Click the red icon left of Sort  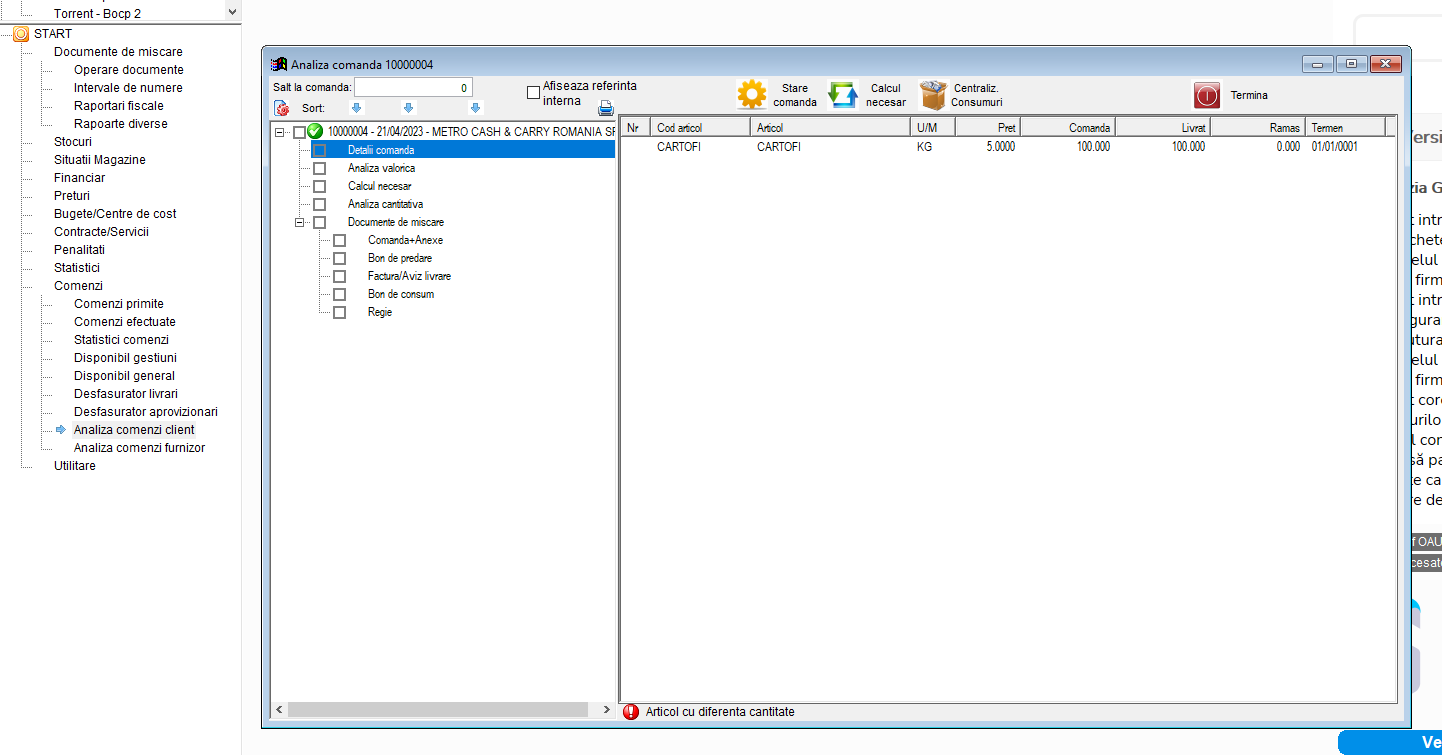pyautogui.click(x=282, y=108)
